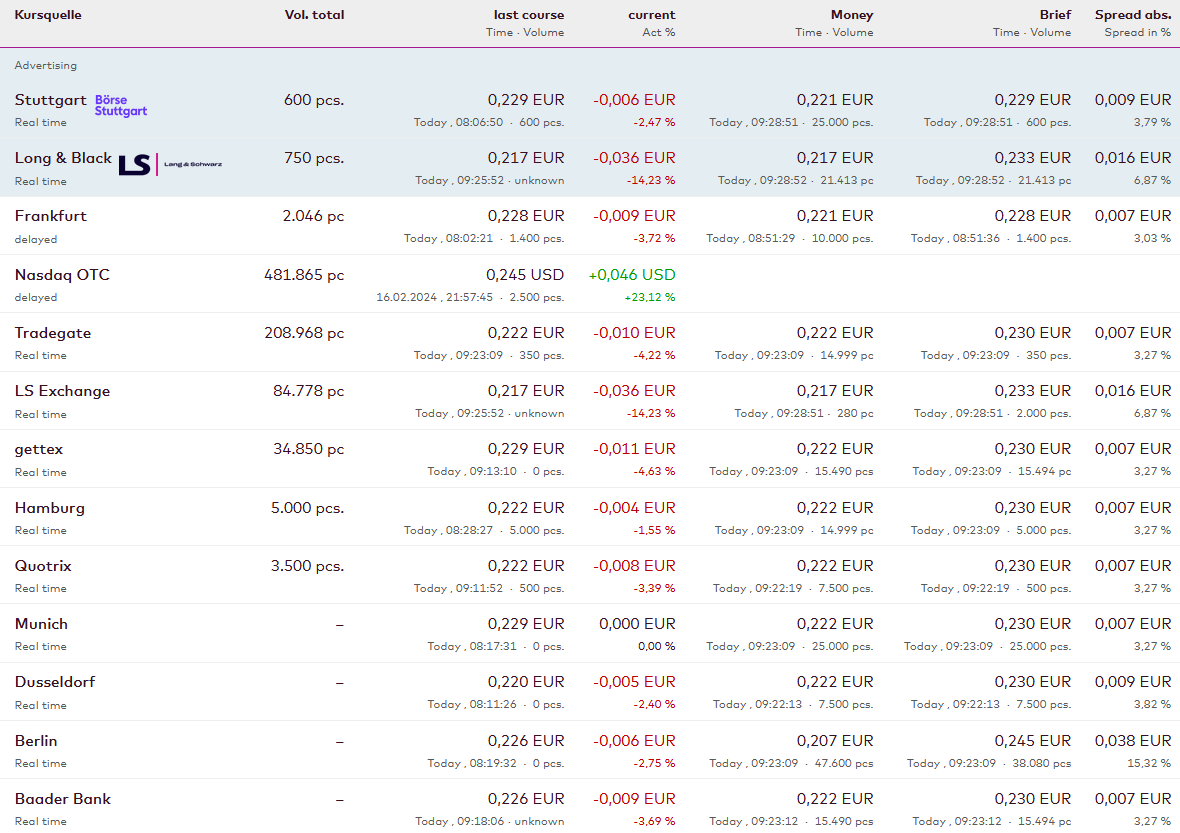Image resolution: width=1180 pixels, height=833 pixels.
Task: Open the Berlin exchange row
Action: (36, 740)
